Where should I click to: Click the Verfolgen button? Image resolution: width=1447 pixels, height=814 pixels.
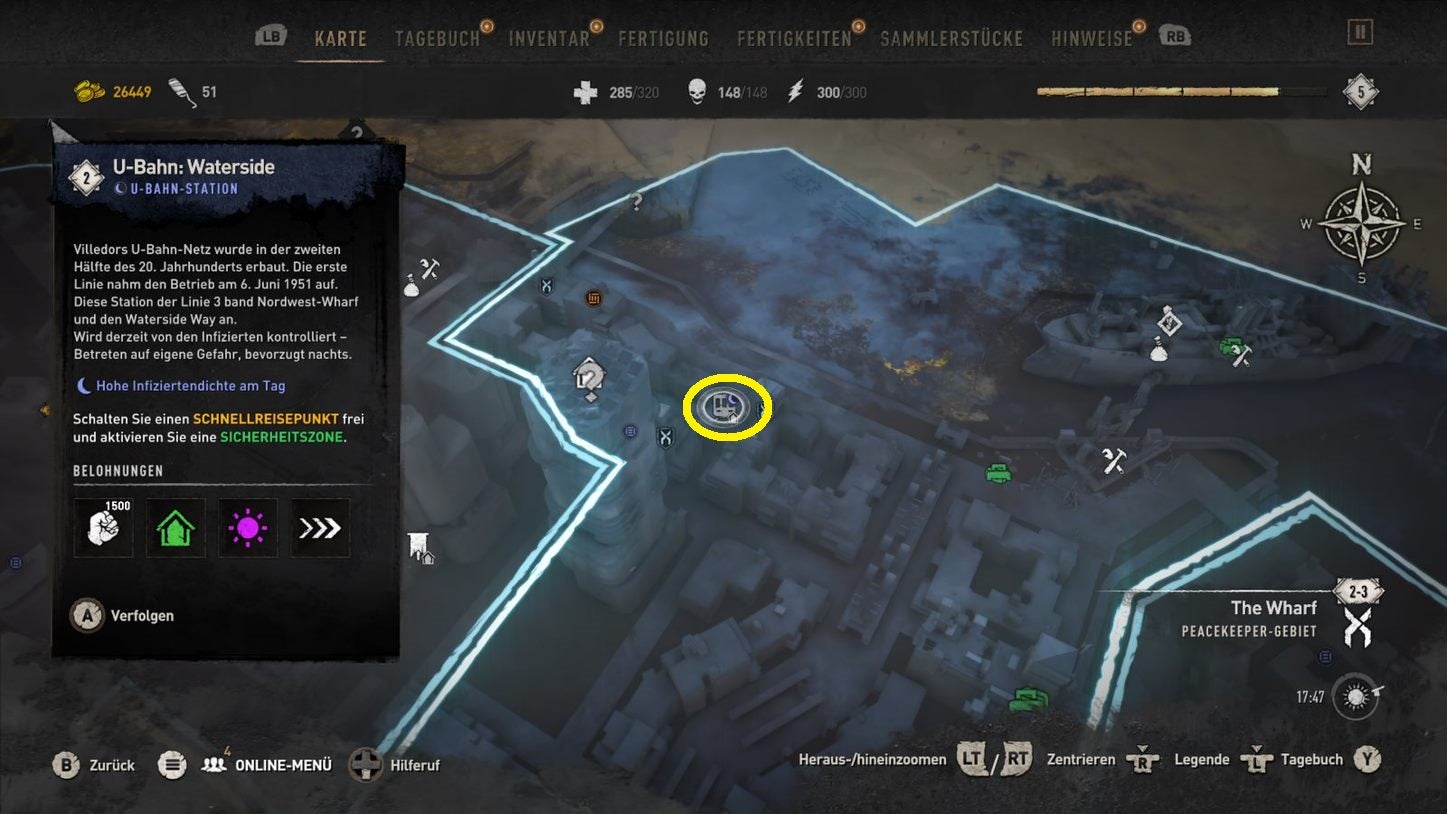coord(122,616)
